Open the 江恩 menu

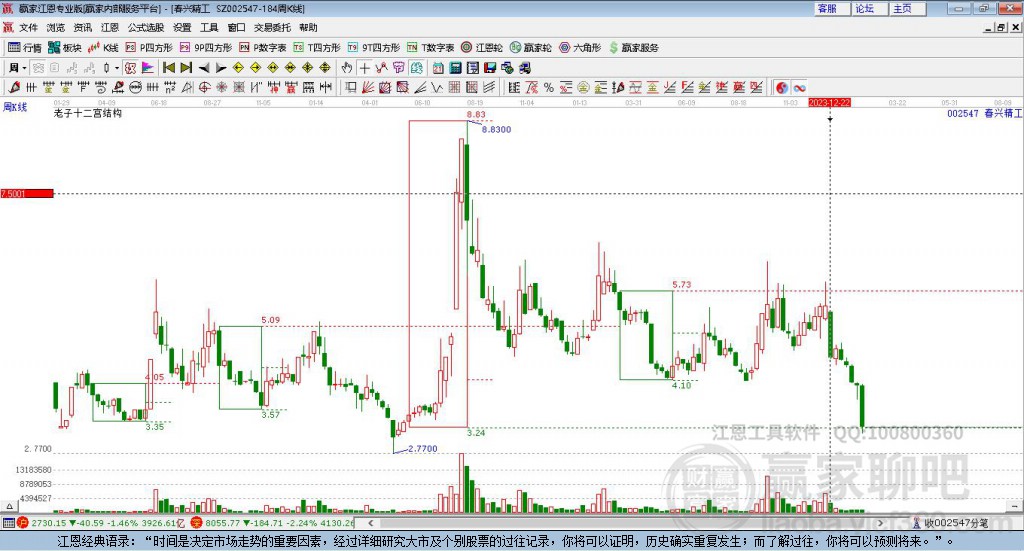[110, 27]
